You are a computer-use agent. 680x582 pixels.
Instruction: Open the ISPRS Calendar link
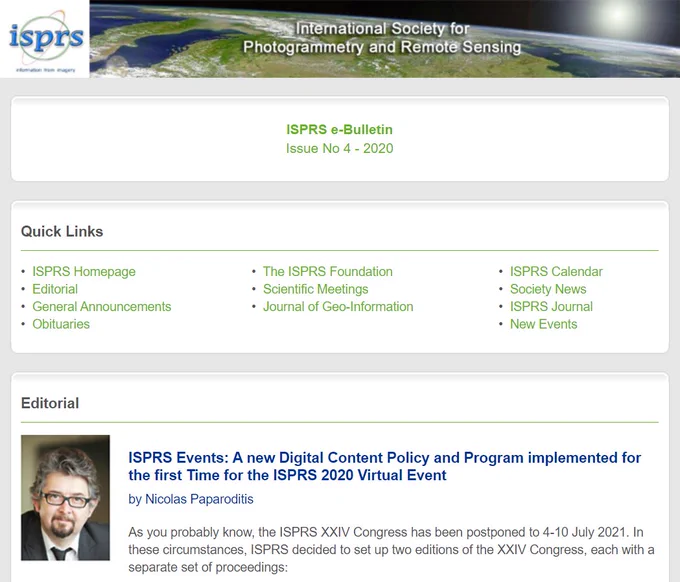click(556, 271)
